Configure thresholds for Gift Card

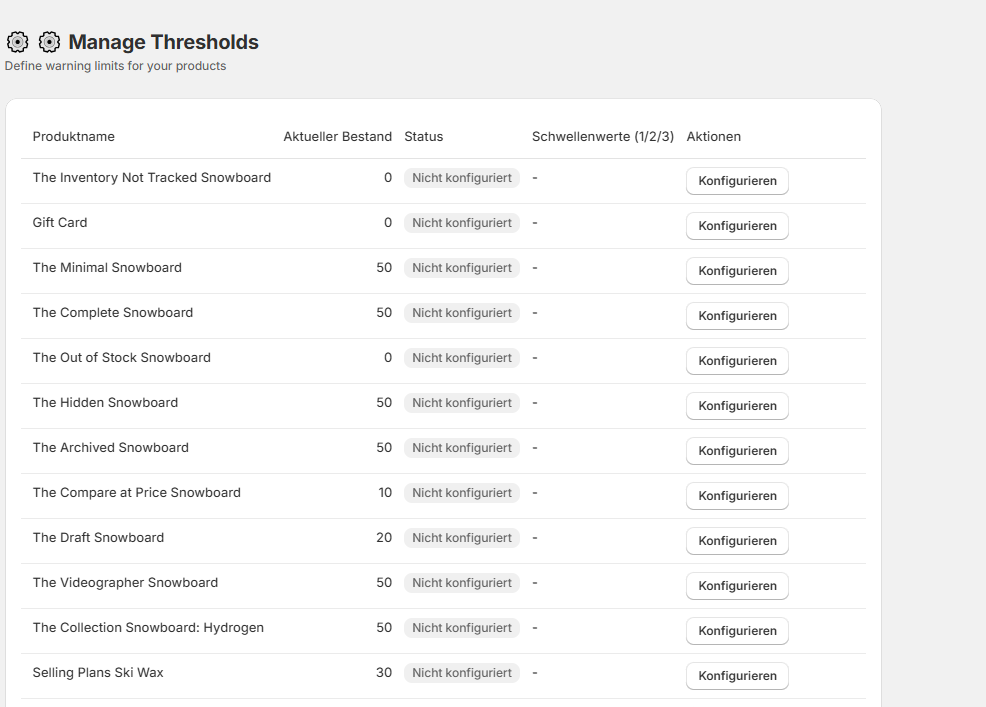point(737,226)
